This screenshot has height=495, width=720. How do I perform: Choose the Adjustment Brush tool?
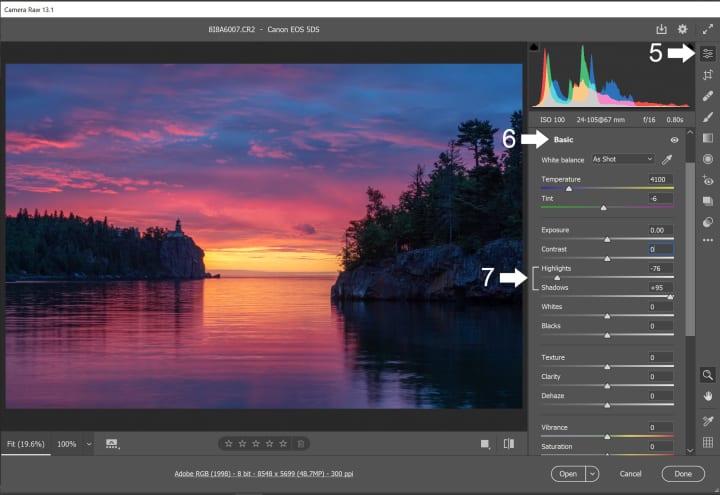pos(708,117)
